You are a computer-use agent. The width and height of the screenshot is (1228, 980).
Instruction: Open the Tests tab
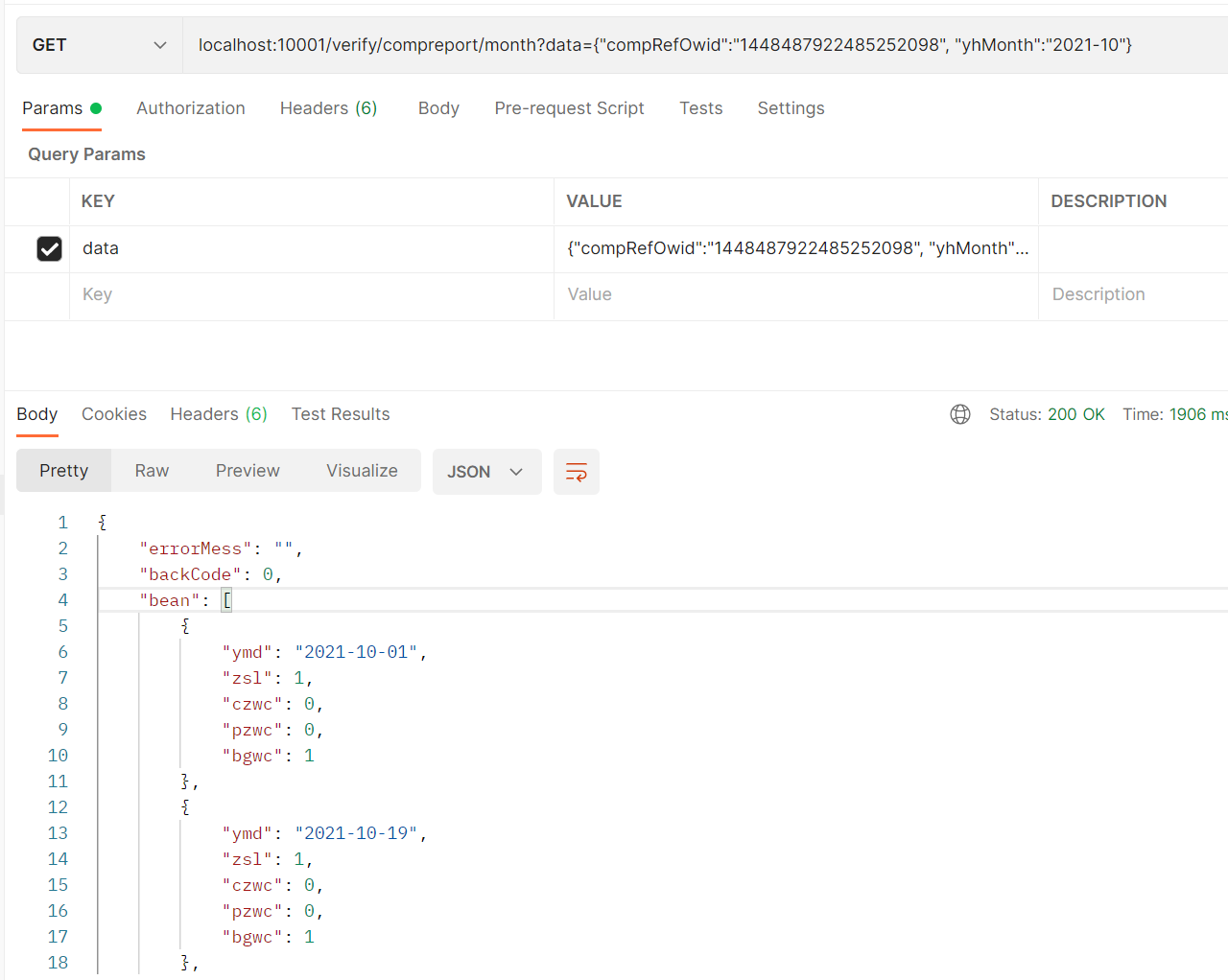[701, 108]
